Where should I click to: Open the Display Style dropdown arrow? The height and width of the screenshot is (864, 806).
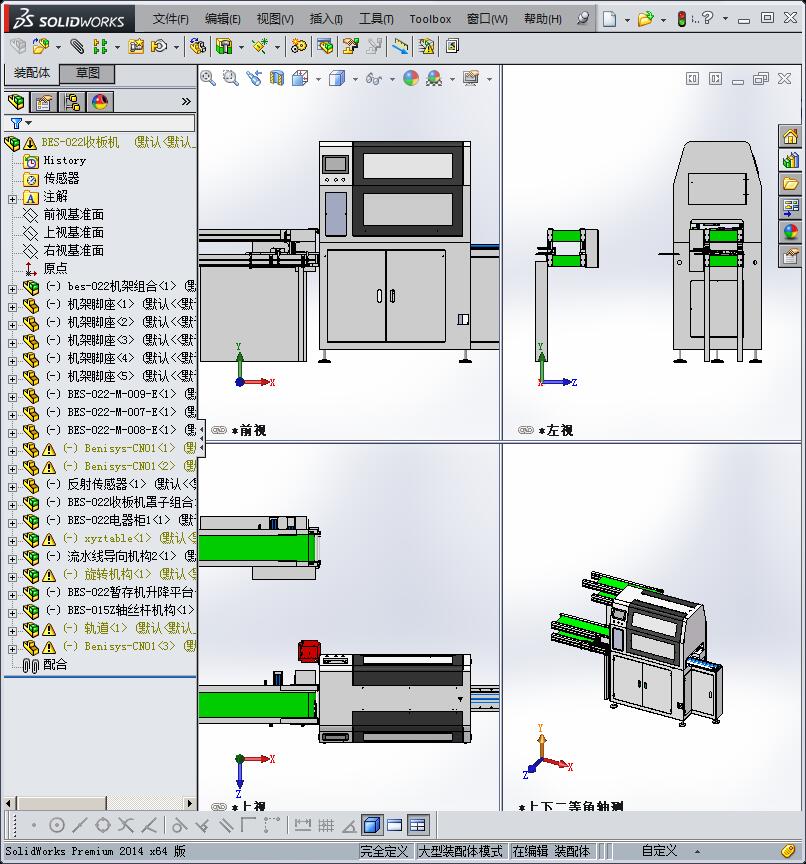point(355,79)
